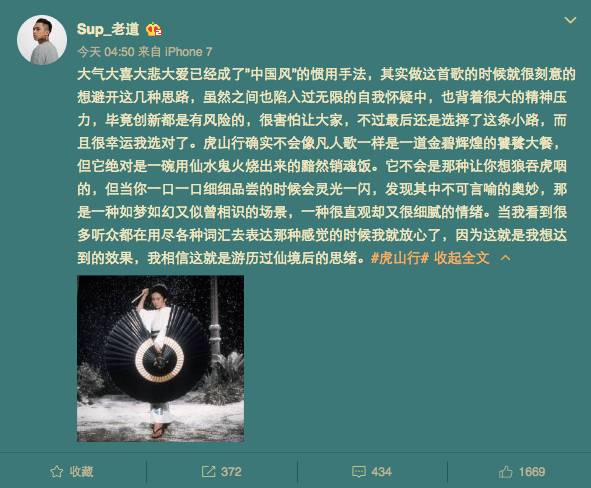Click the iPhone 7 source link
The height and width of the screenshot is (488, 591).
(188, 52)
